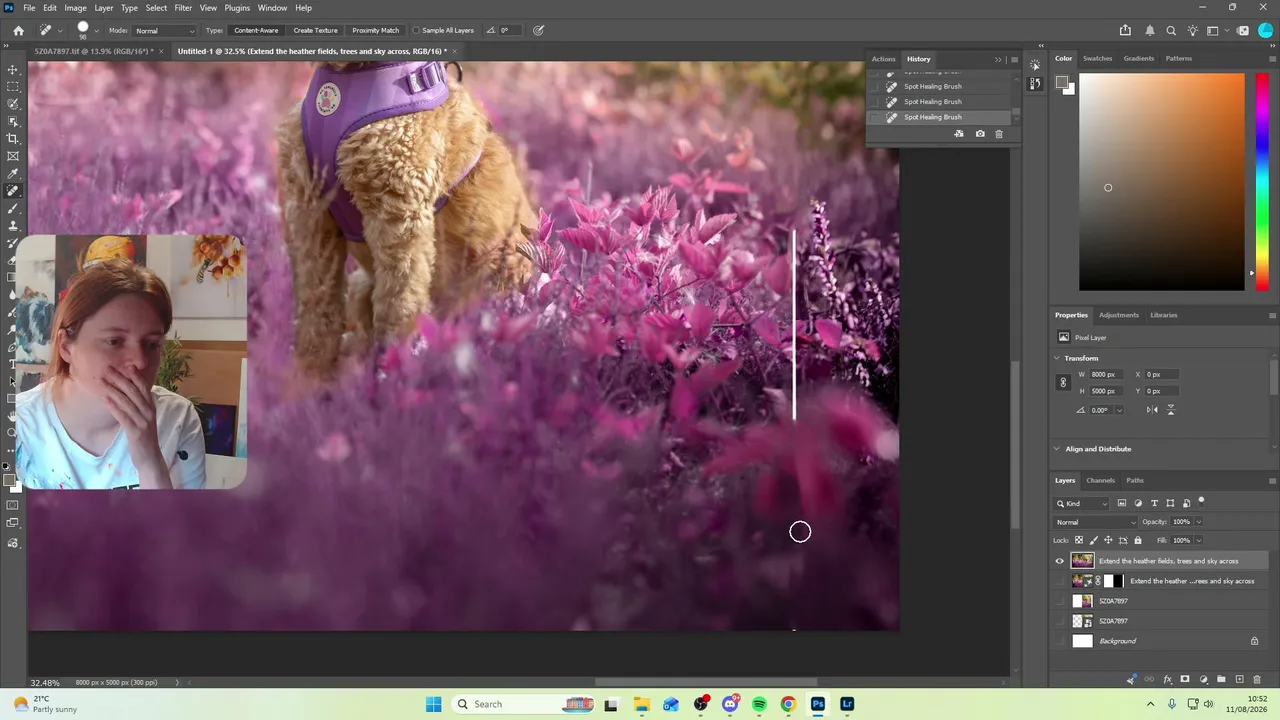1280x720 pixels.
Task: Collapse the Align and Distribute section
Action: coord(1058,449)
